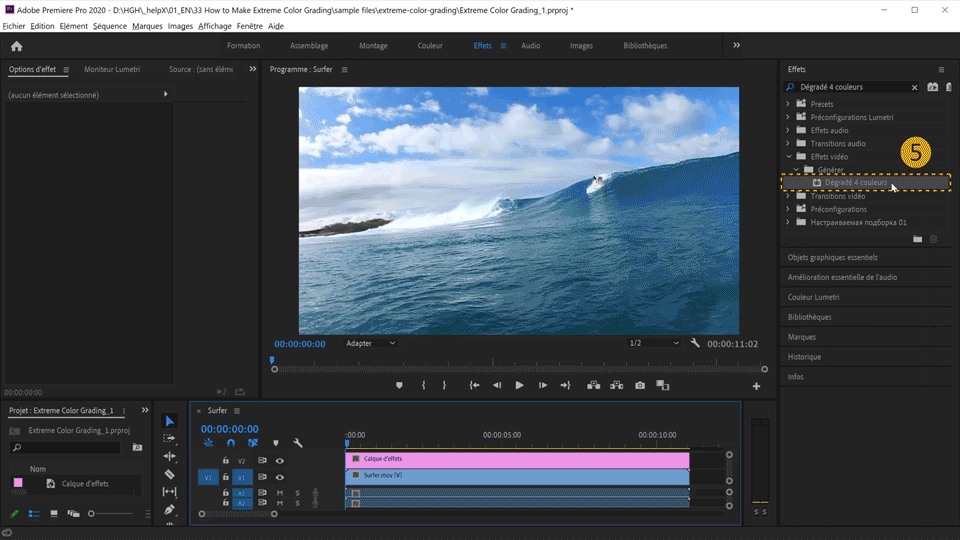The width and height of the screenshot is (960, 540).
Task: Choose the Track Select Forward tool
Action: (x=170, y=439)
